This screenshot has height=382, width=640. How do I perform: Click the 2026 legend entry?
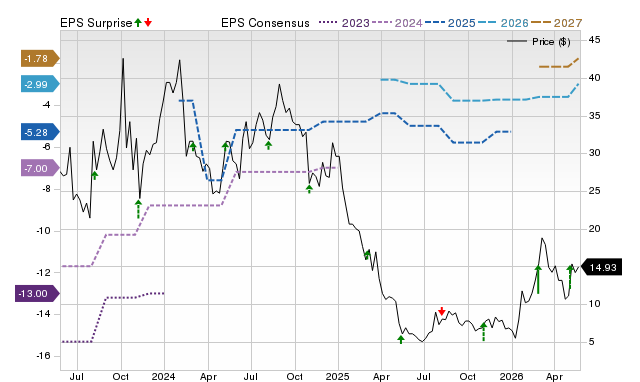pos(503,23)
